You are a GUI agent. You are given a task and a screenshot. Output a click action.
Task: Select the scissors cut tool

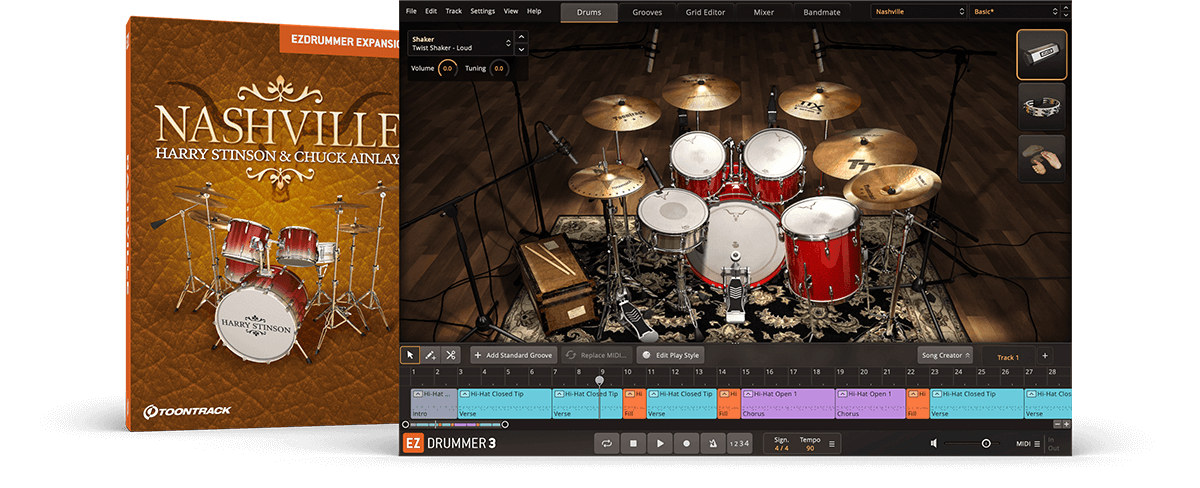[x=451, y=355]
